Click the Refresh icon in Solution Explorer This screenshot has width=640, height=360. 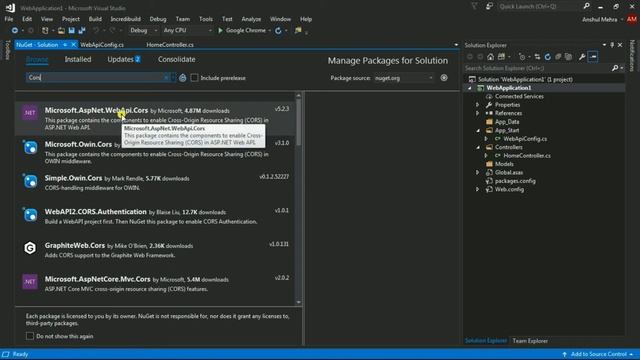click(548, 57)
